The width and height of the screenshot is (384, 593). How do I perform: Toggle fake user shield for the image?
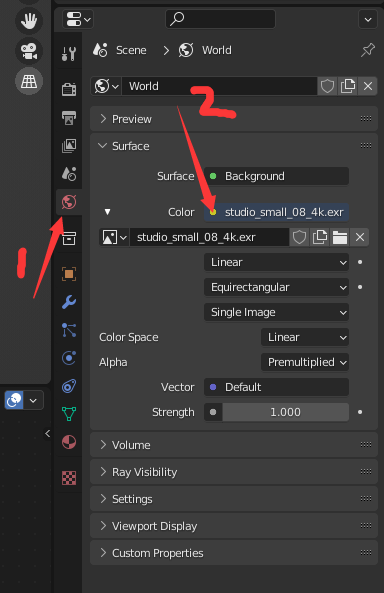299,238
